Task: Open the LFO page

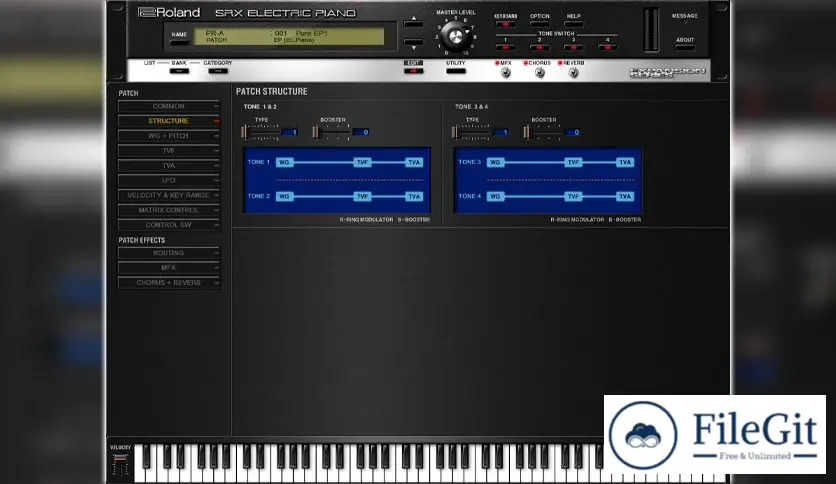Action: (168, 181)
